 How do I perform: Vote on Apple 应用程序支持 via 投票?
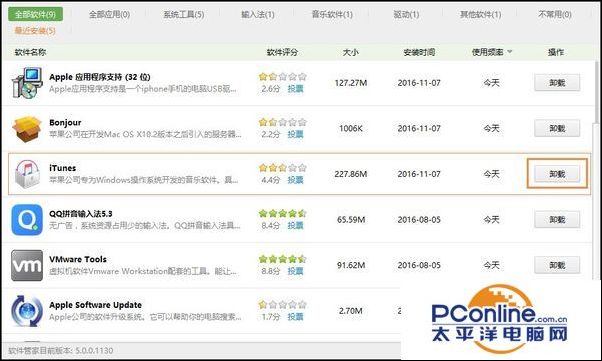[295, 89]
